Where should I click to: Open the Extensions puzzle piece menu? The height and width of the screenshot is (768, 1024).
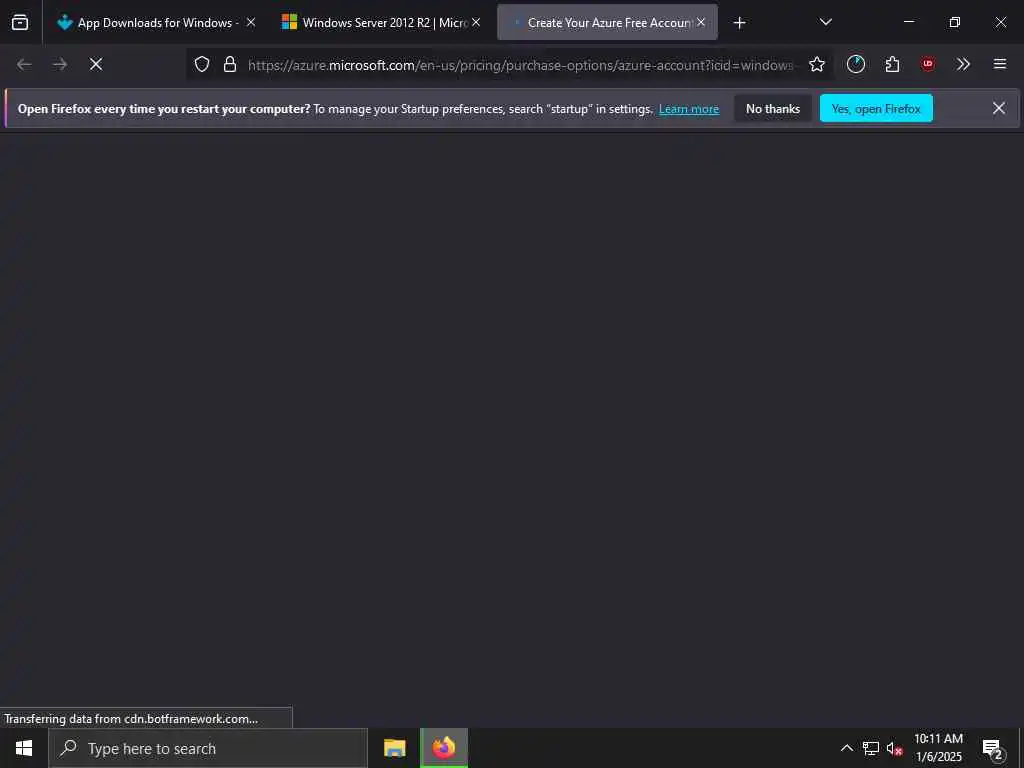tap(892, 64)
